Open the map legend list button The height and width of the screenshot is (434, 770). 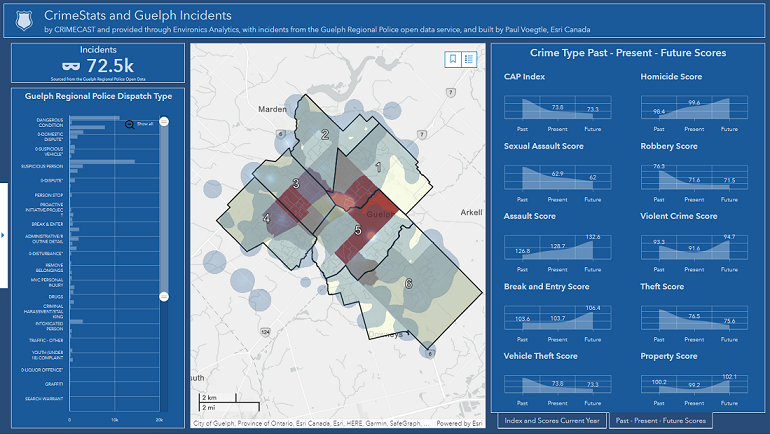[x=468, y=59]
